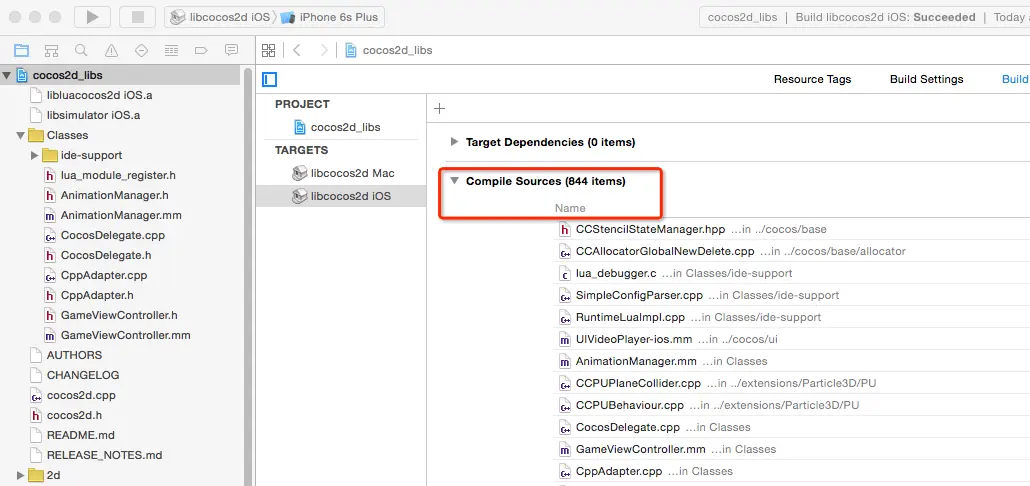Open cocos2d_libs in the jump bar
The height and width of the screenshot is (486, 1030).
click(388, 51)
